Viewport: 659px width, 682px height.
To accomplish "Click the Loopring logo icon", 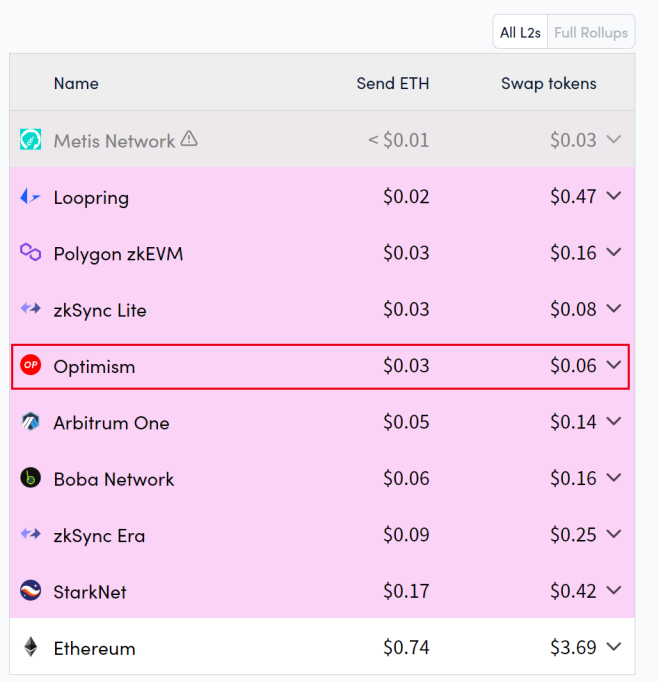I will (30, 197).
